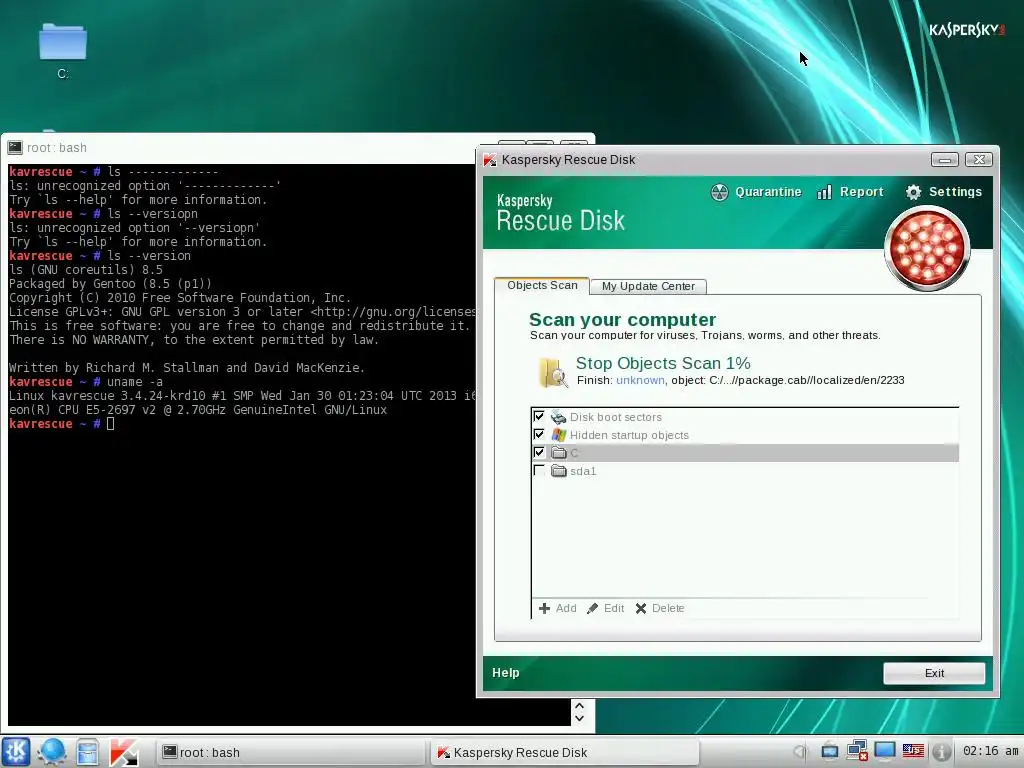The image size is (1024, 768).
Task: Launch Kaspersky from the taskbar quick-launch icon
Action: pyautogui.click(x=123, y=752)
